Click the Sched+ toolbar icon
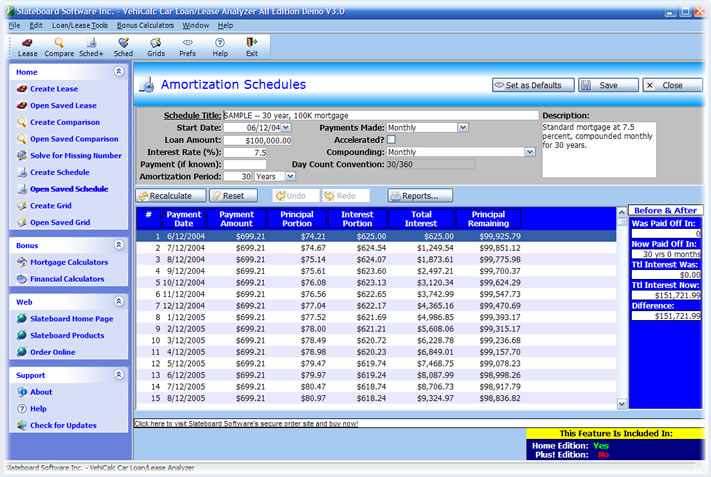 click(x=91, y=46)
